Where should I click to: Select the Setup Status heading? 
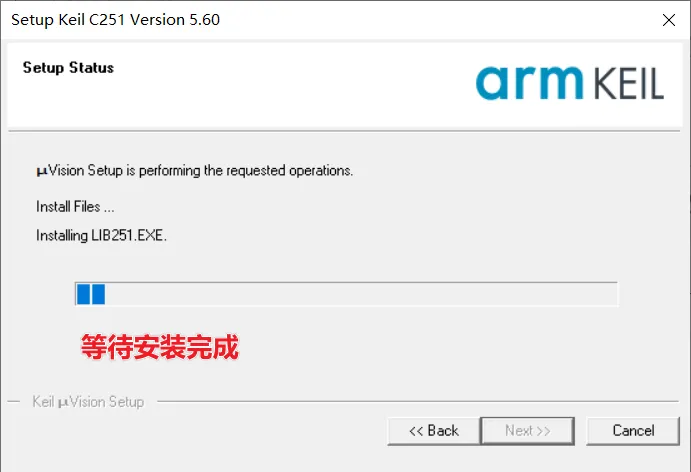[68, 67]
